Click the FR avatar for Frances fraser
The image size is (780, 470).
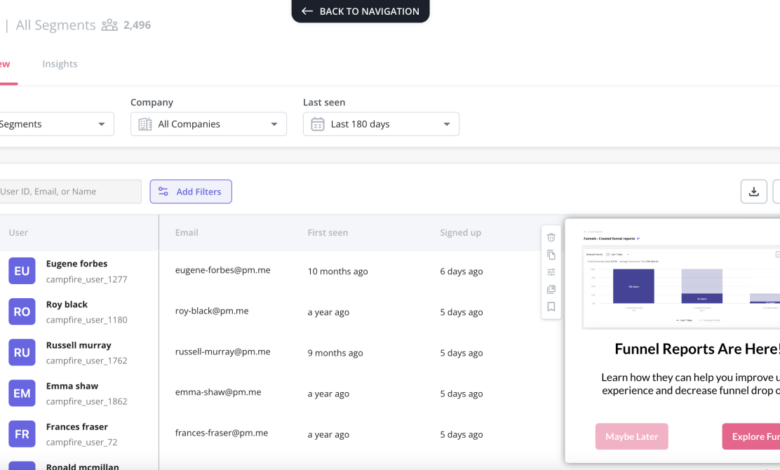22,434
